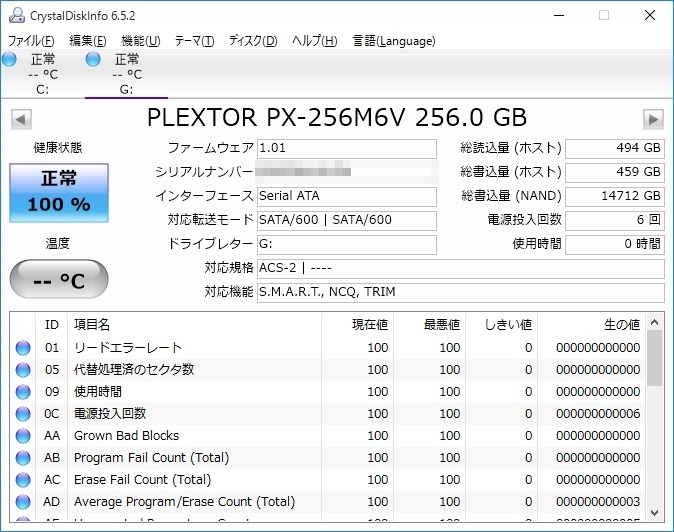
Task: Open the テーマ(T) menu
Action: click(194, 41)
